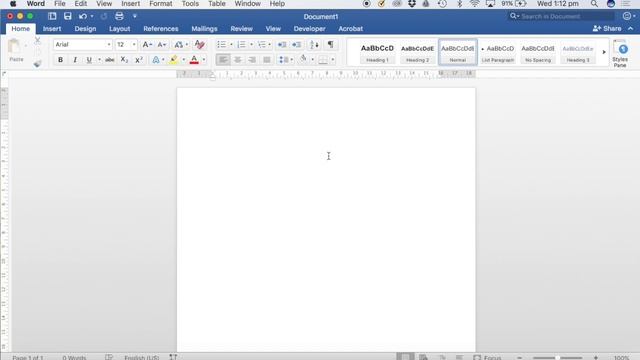Click the Text Effects outlined A icon
Viewport: 640px width, 360px height.
156,60
